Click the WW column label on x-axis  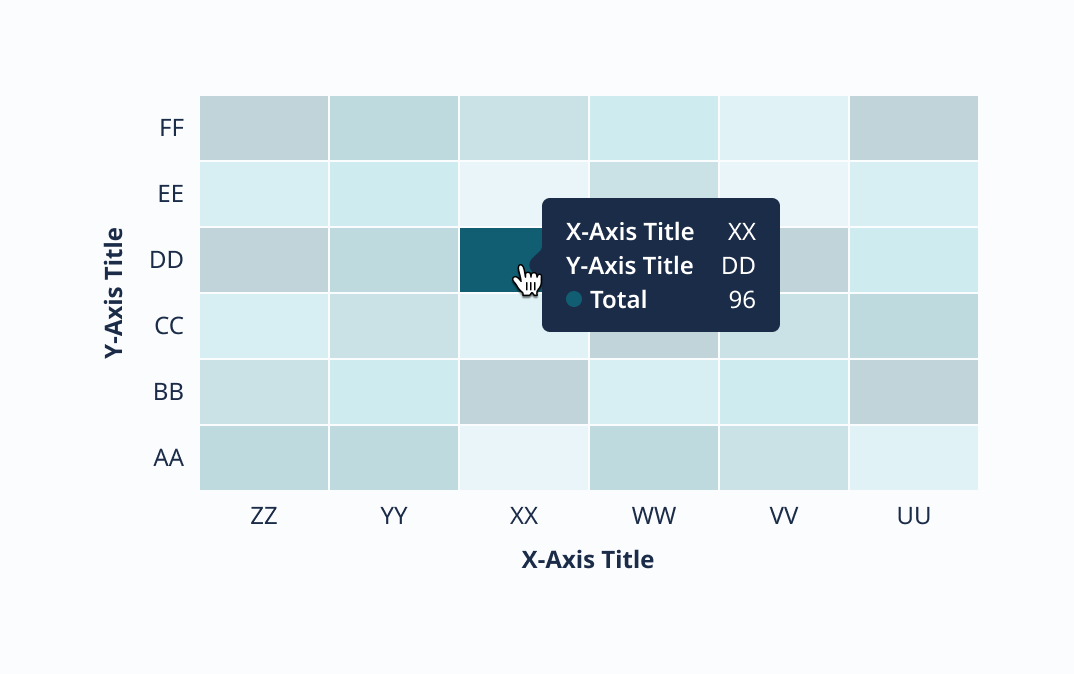(x=653, y=516)
